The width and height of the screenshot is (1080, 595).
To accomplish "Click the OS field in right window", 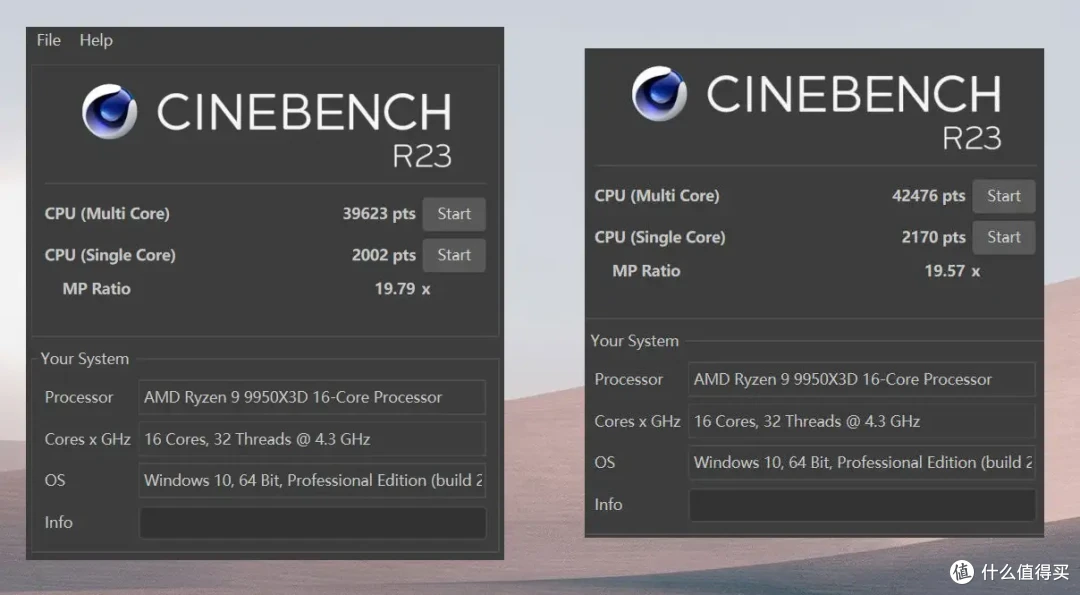I will coord(862,462).
